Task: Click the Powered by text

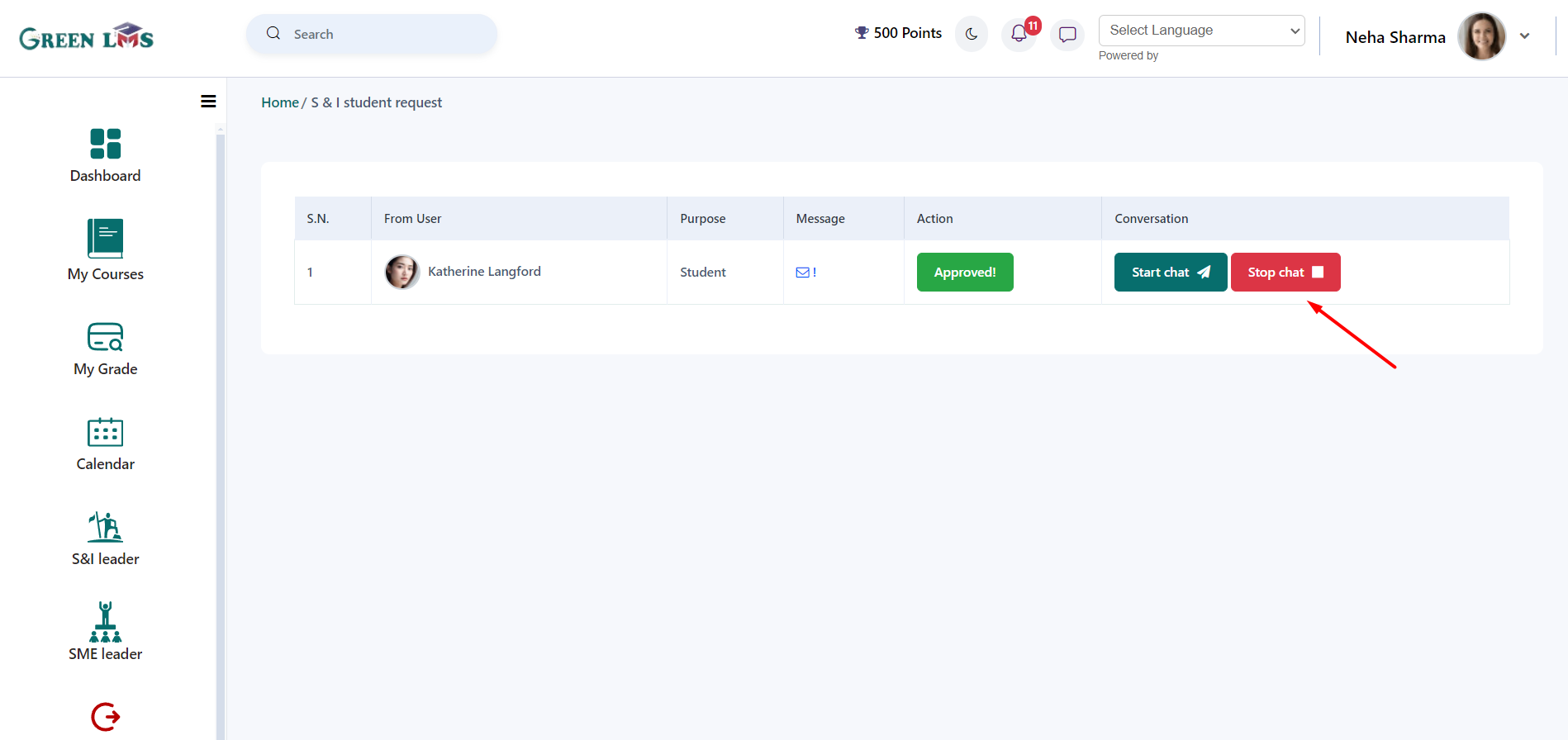Action: pyautogui.click(x=1128, y=55)
